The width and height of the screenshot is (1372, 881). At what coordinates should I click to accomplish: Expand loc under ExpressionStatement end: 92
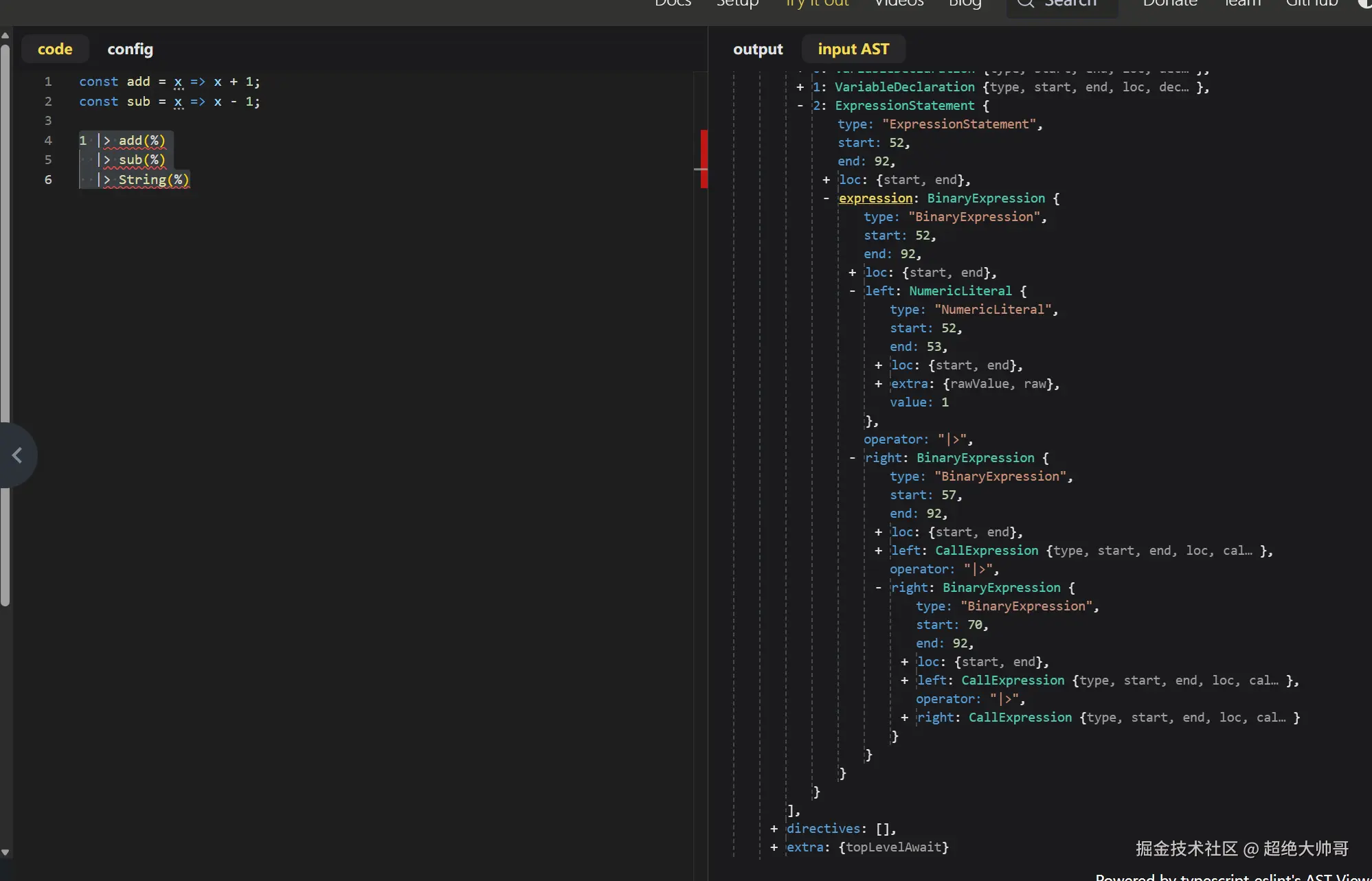(826, 180)
